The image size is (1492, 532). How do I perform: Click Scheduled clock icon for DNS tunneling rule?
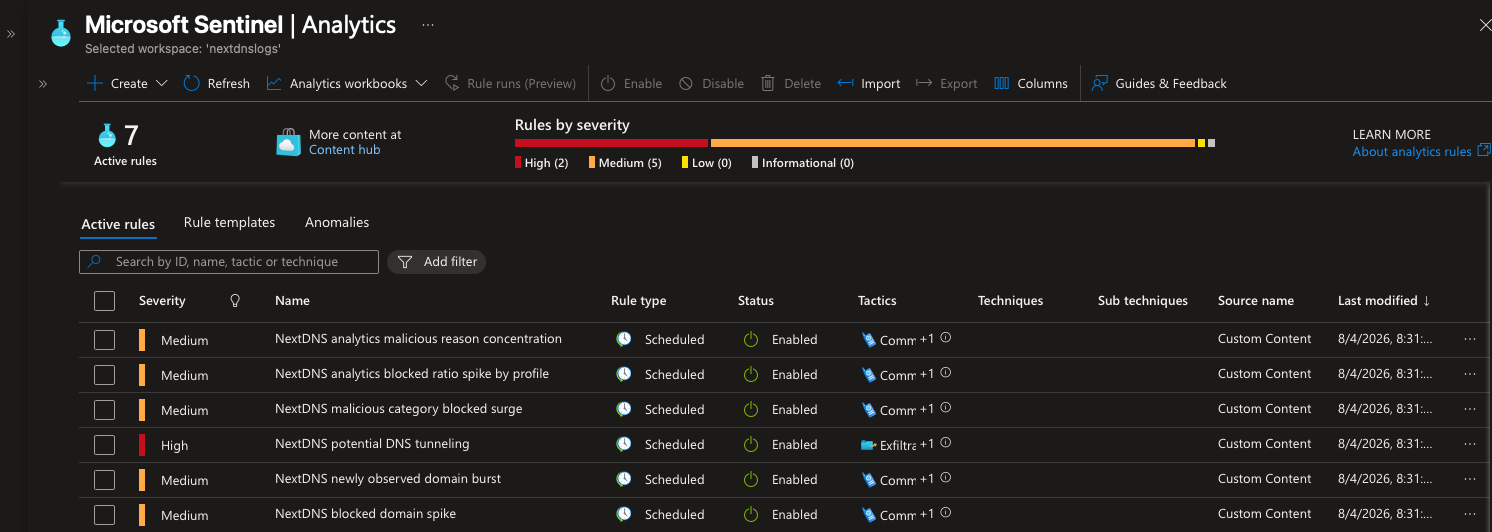point(624,444)
